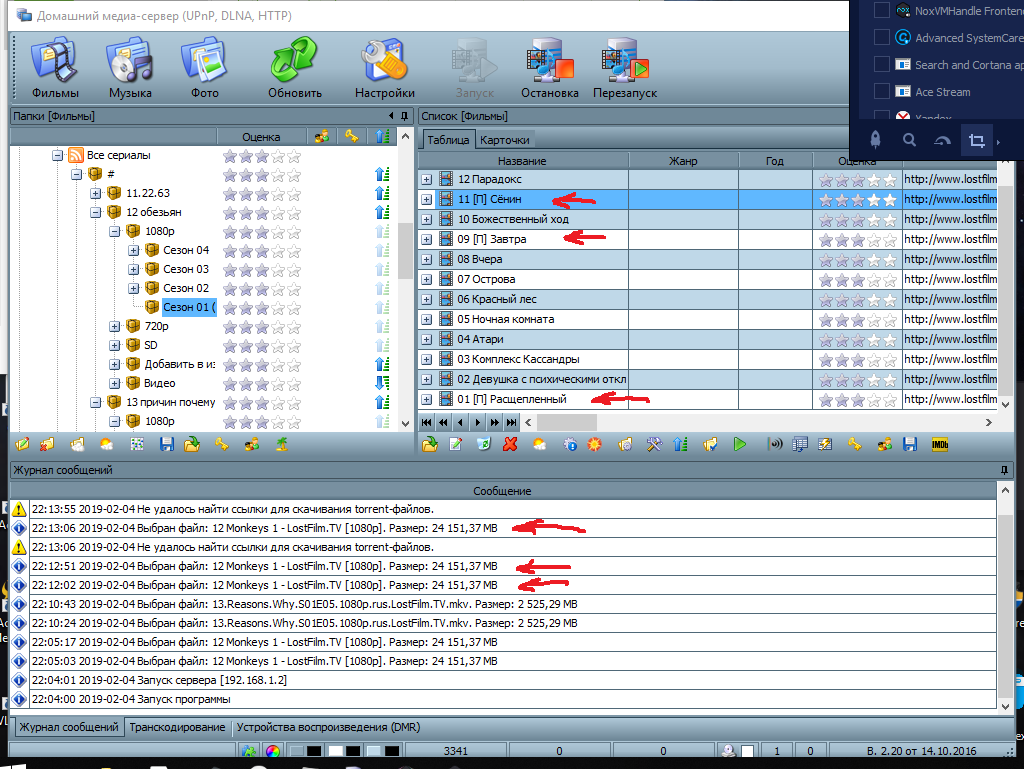Enable the NoxVMHandle Frontend checkbox
The width and height of the screenshot is (1024, 769).
(881, 11)
